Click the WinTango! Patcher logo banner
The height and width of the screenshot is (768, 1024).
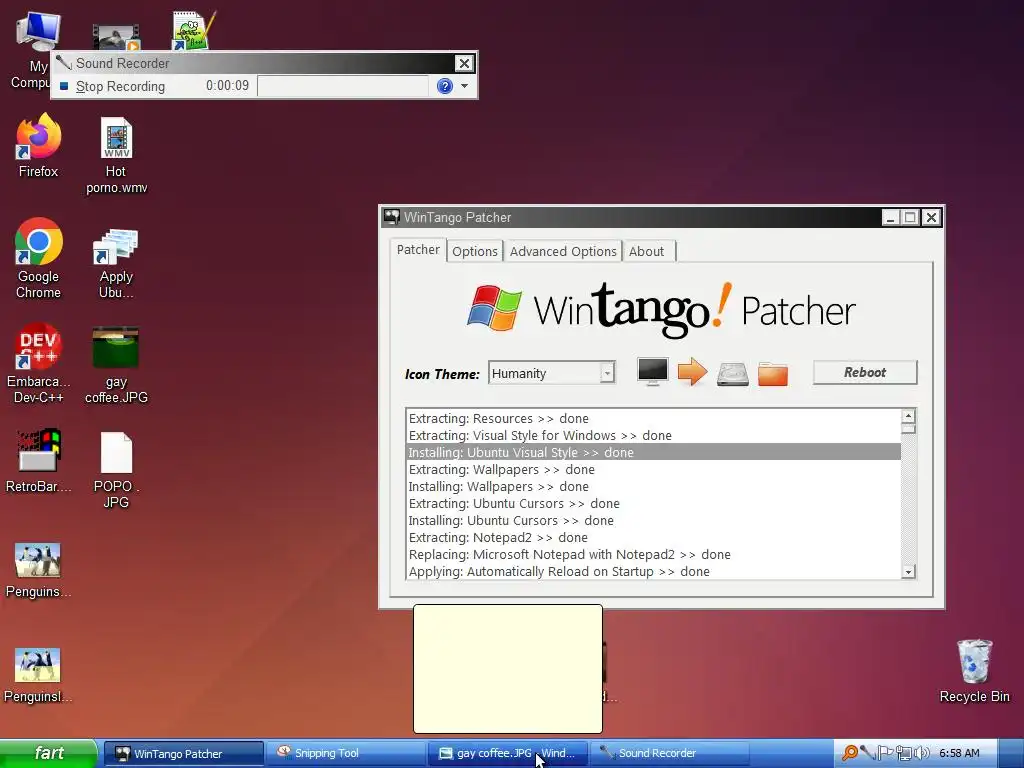[x=661, y=310]
